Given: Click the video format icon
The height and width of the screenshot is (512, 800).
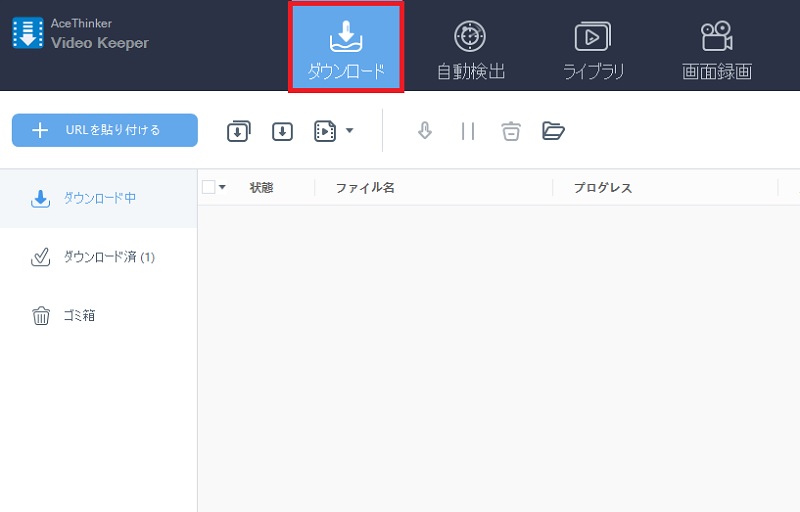Looking at the screenshot, I should [325, 131].
